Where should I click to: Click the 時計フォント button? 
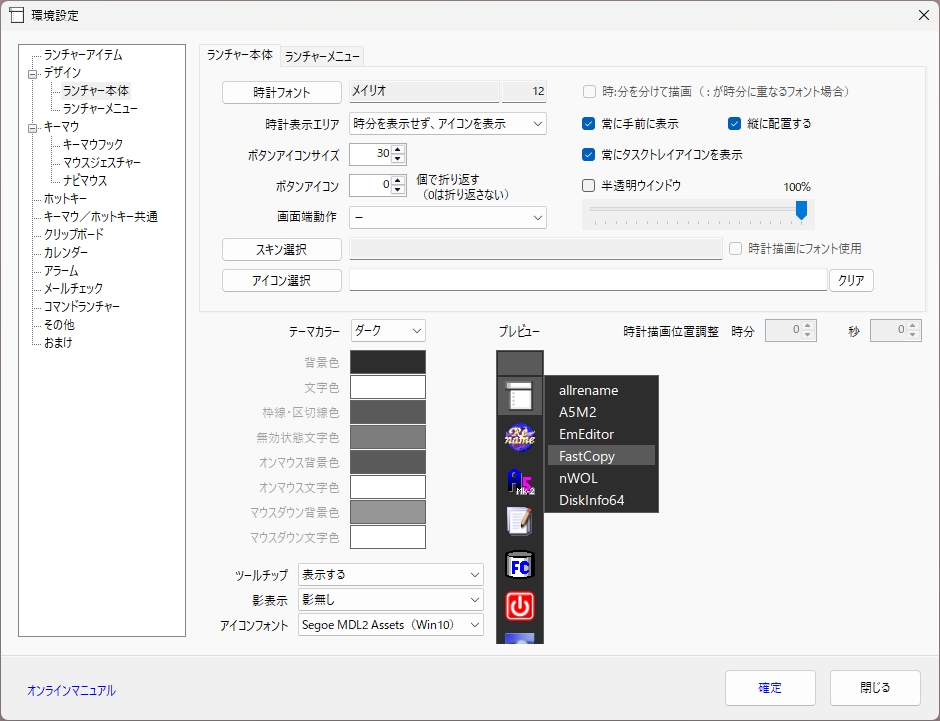[x=282, y=92]
